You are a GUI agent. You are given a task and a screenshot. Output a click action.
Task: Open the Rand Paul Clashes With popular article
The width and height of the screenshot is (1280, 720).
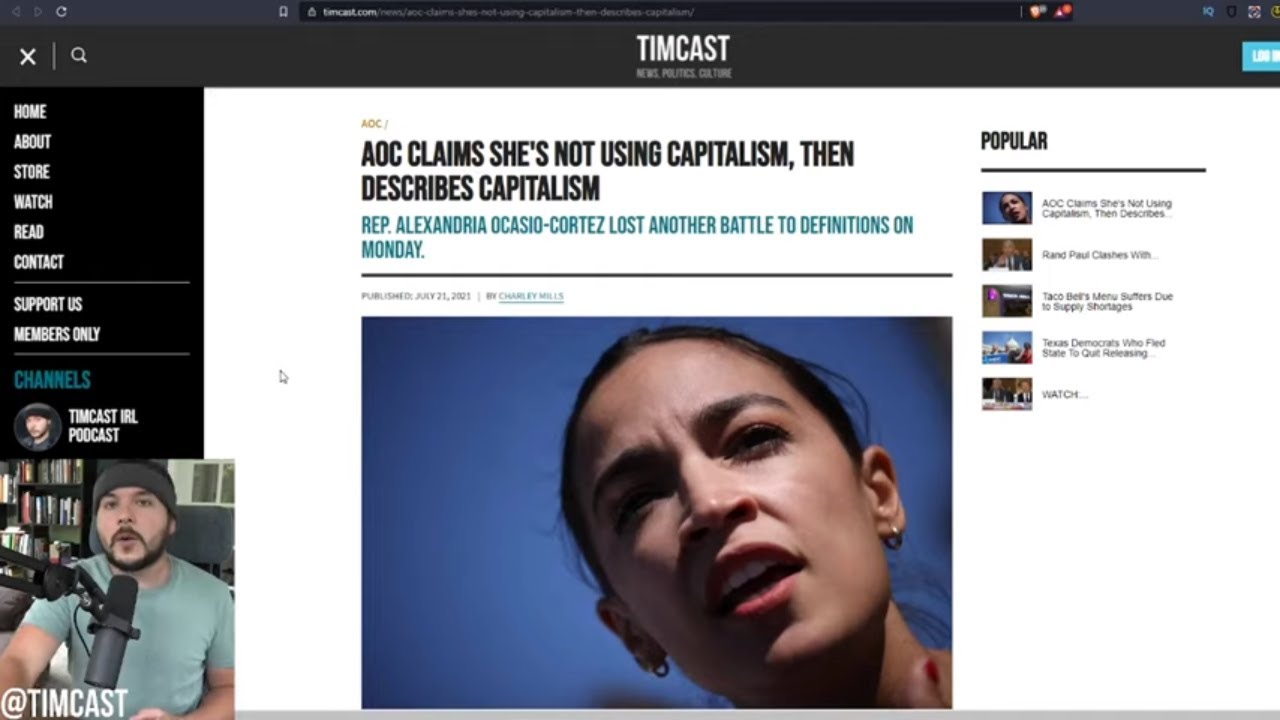[x=1097, y=255]
